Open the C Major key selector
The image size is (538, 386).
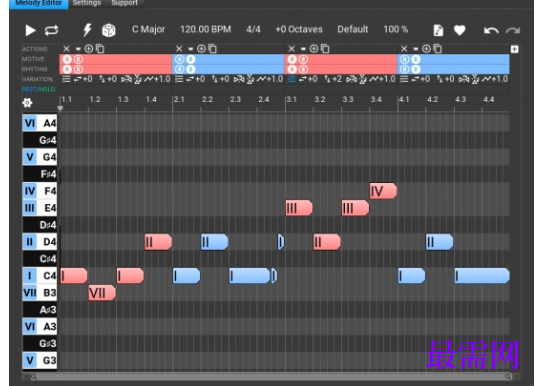pos(149,30)
